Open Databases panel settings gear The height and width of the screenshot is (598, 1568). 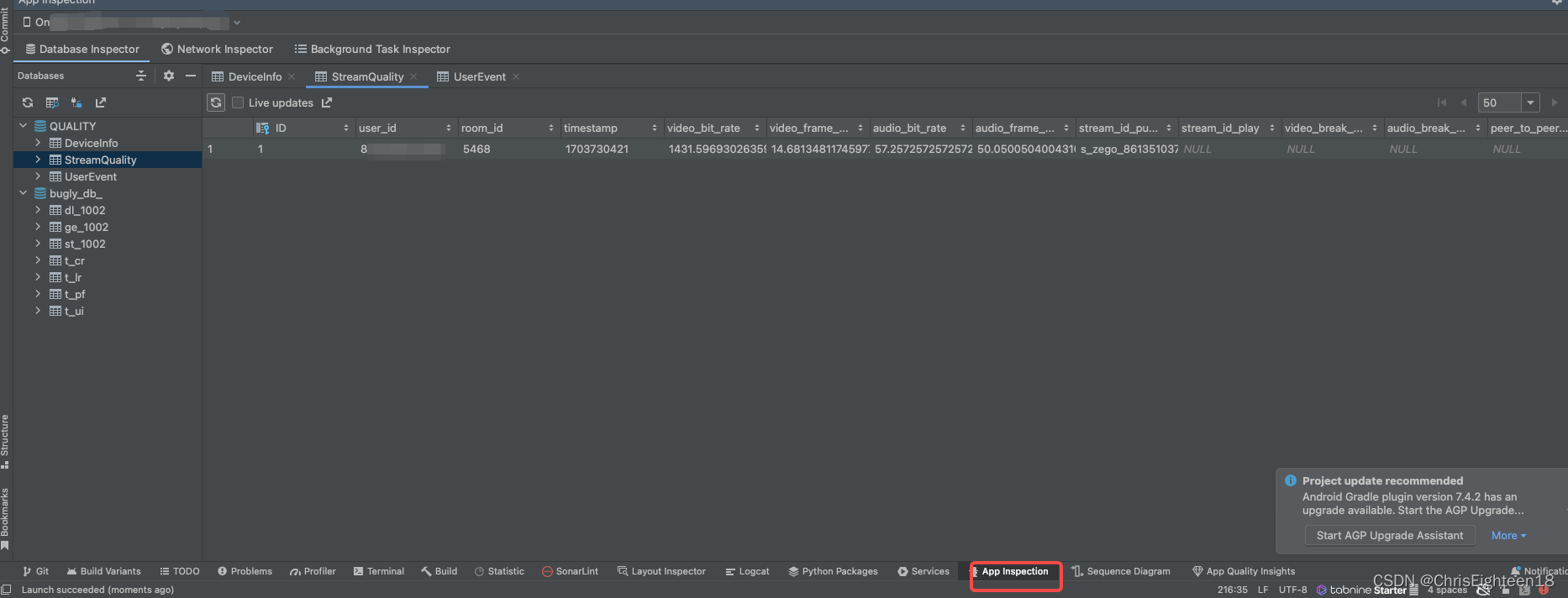pyautogui.click(x=169, y=76)
